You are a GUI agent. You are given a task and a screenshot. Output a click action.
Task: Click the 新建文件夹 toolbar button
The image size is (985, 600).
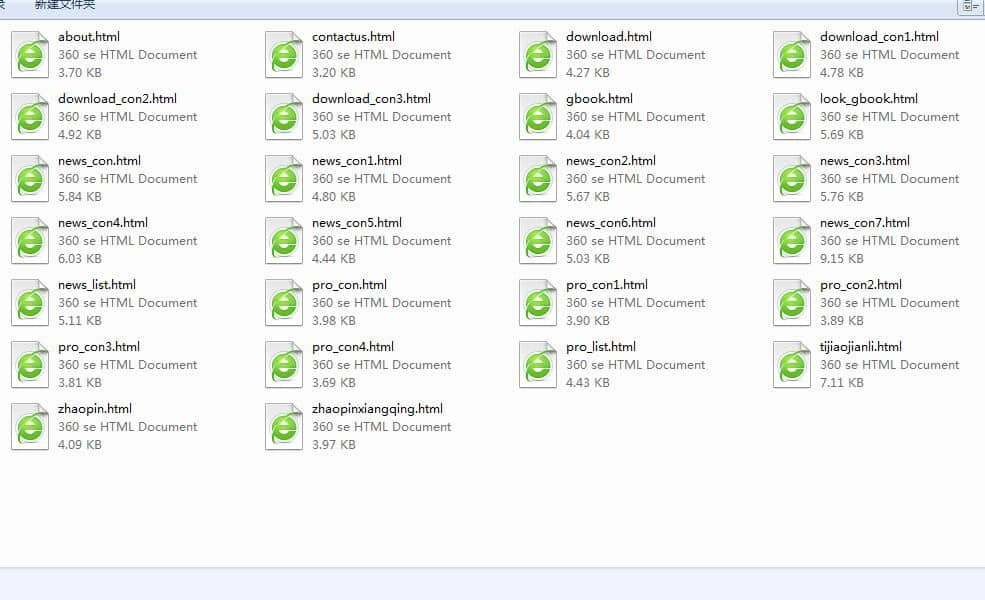point(65,5)
